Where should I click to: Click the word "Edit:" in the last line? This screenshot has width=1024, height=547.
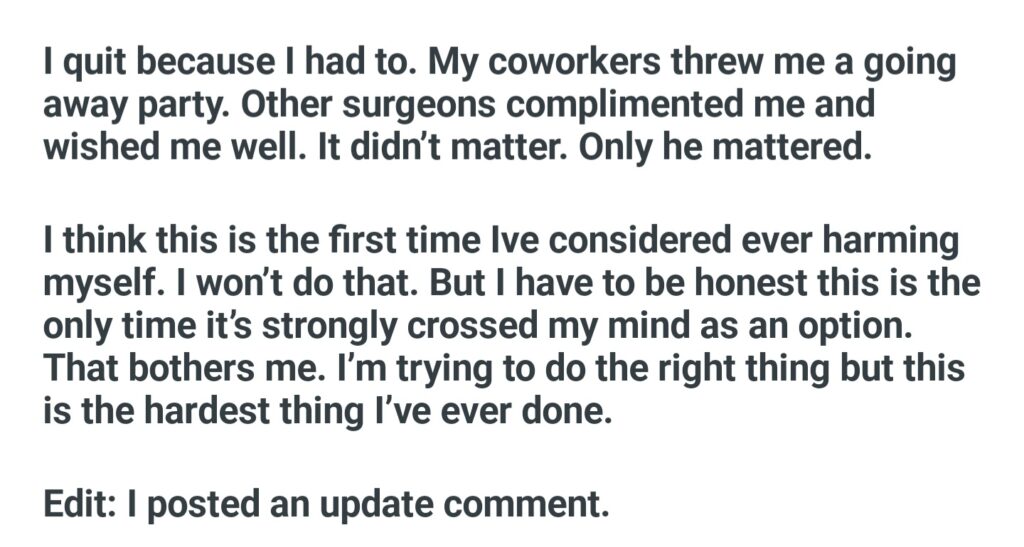(79, 504)
